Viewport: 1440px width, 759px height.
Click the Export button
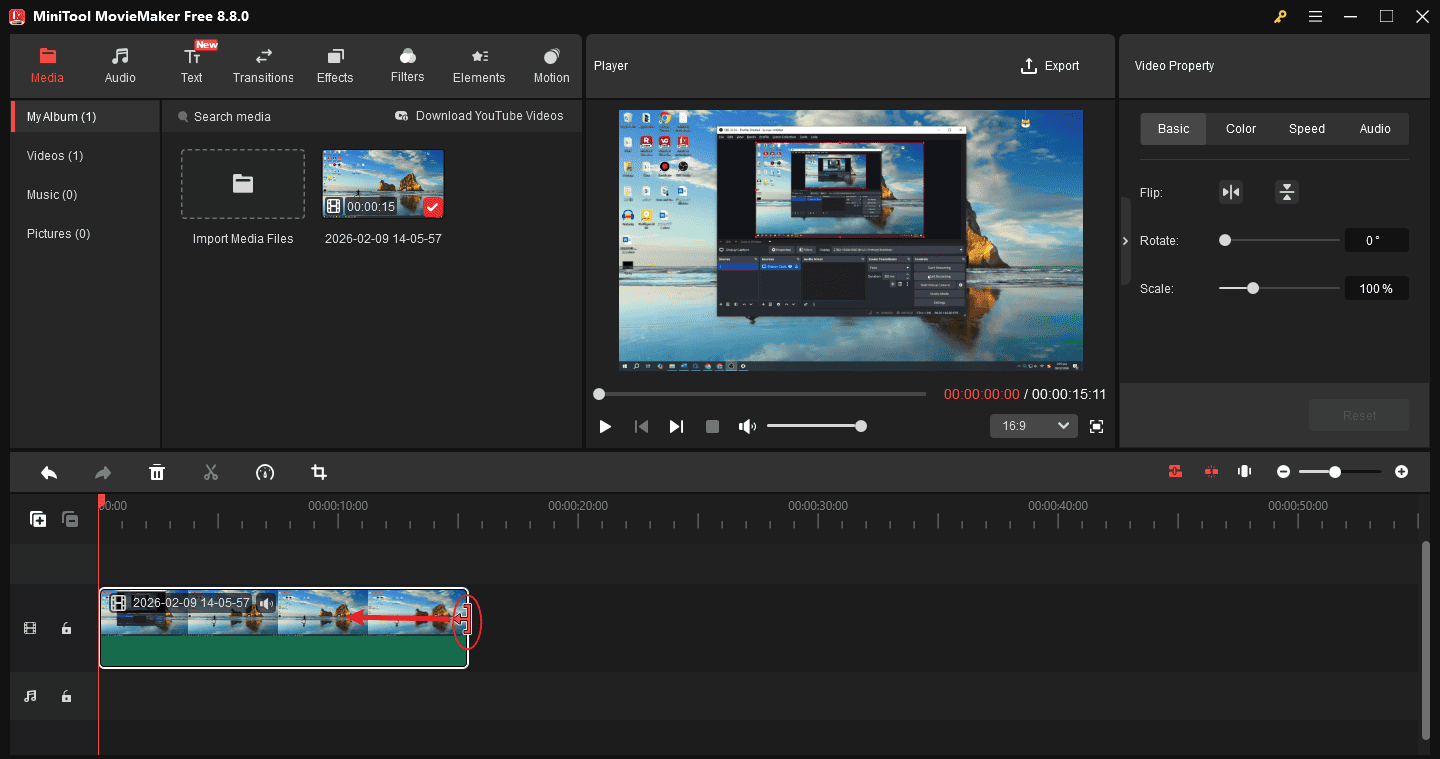(x=1050, y=66)
